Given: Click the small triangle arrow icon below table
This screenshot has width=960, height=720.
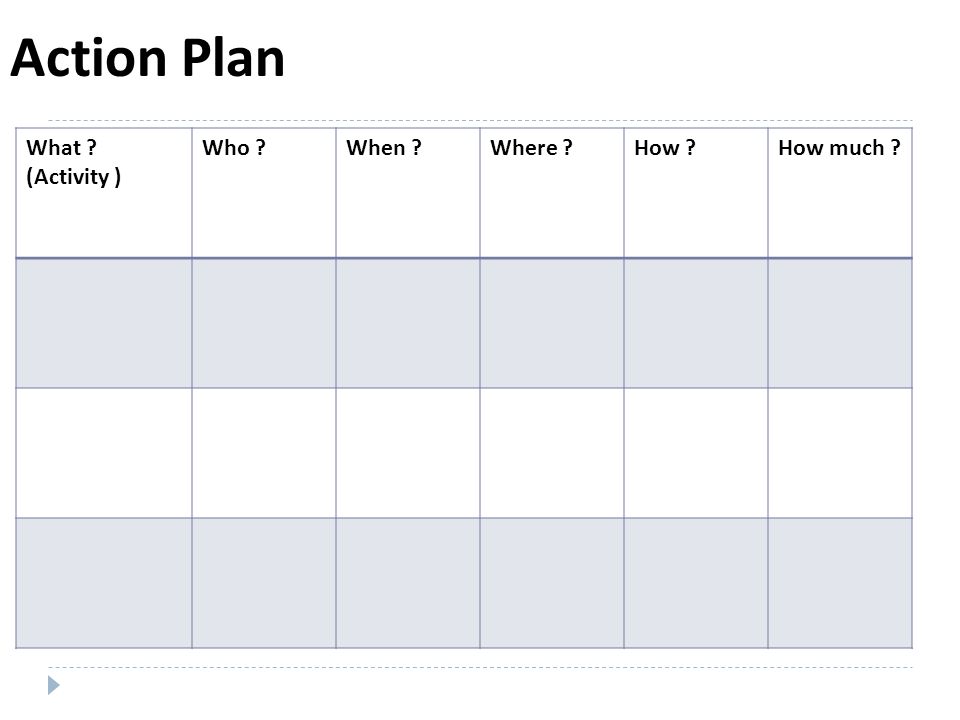Looking at the screenshot, I should (x=54, y=685).
